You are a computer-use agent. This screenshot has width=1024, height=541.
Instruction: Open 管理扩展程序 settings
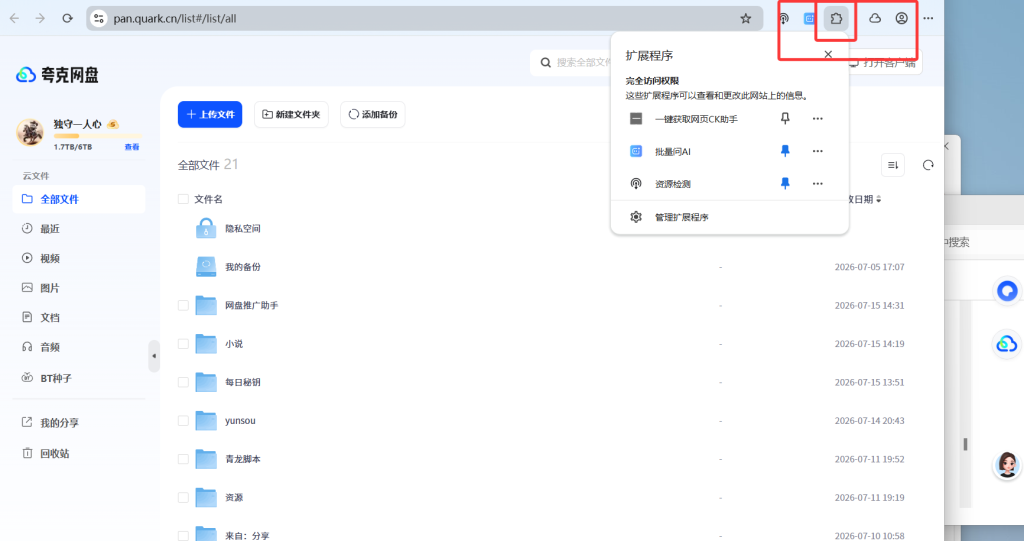729,217
